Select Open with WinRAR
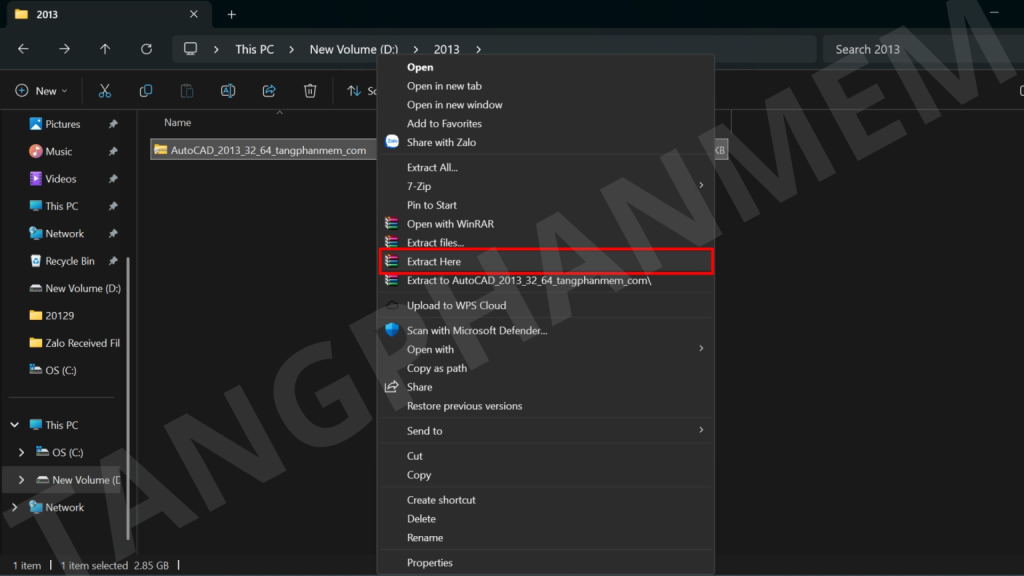 pyautogui.click(x=450, y=224)
